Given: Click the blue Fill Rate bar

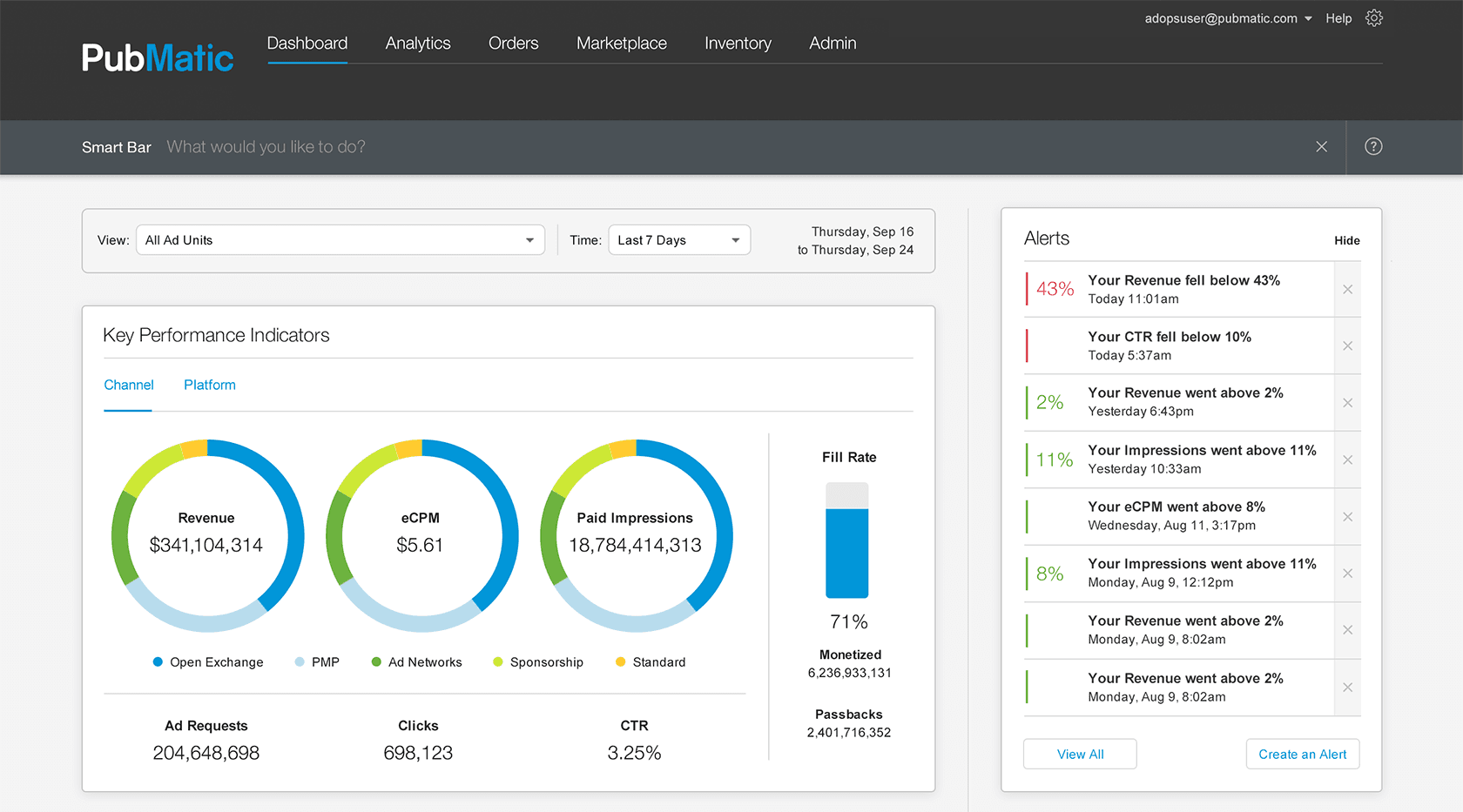Looking at the screenshot, I should click(x=847, y=553).
